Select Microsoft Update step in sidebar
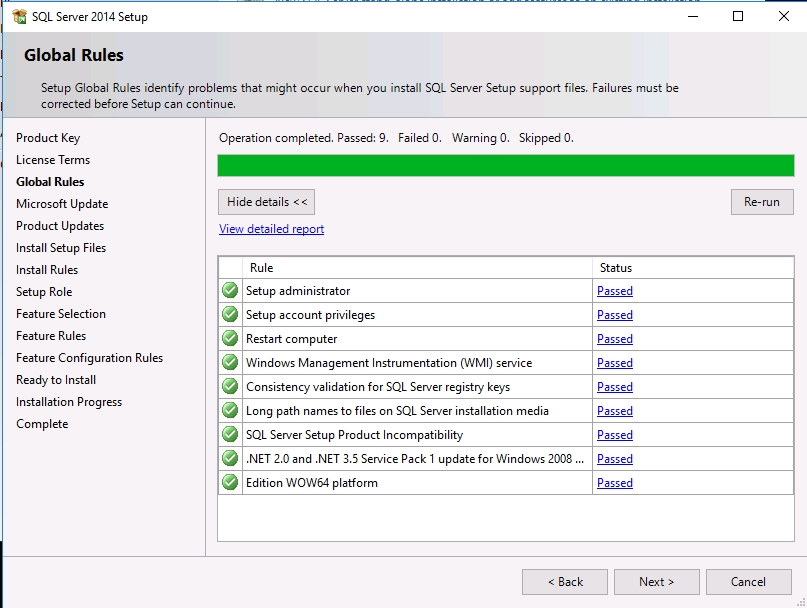Image resolution: width=807 pixels, height=608 pixels. click(62, 204)
